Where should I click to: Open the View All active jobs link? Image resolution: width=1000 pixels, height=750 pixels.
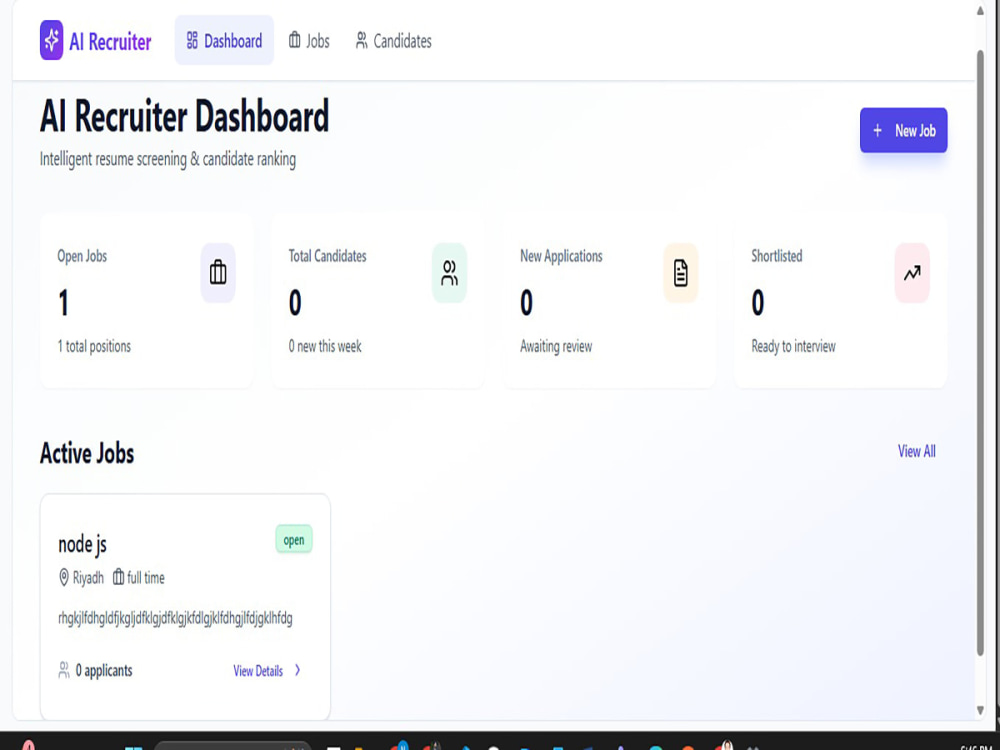click(916, 451)
